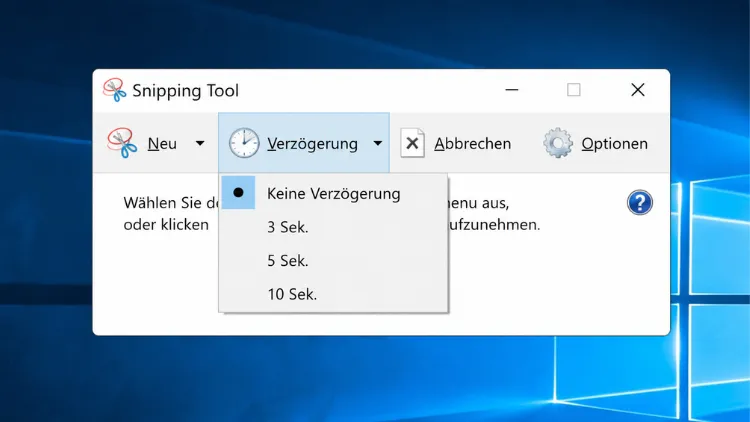Click the scissors icon of Neu
Viewport: 750px width, 422px height.
point(122,143)
